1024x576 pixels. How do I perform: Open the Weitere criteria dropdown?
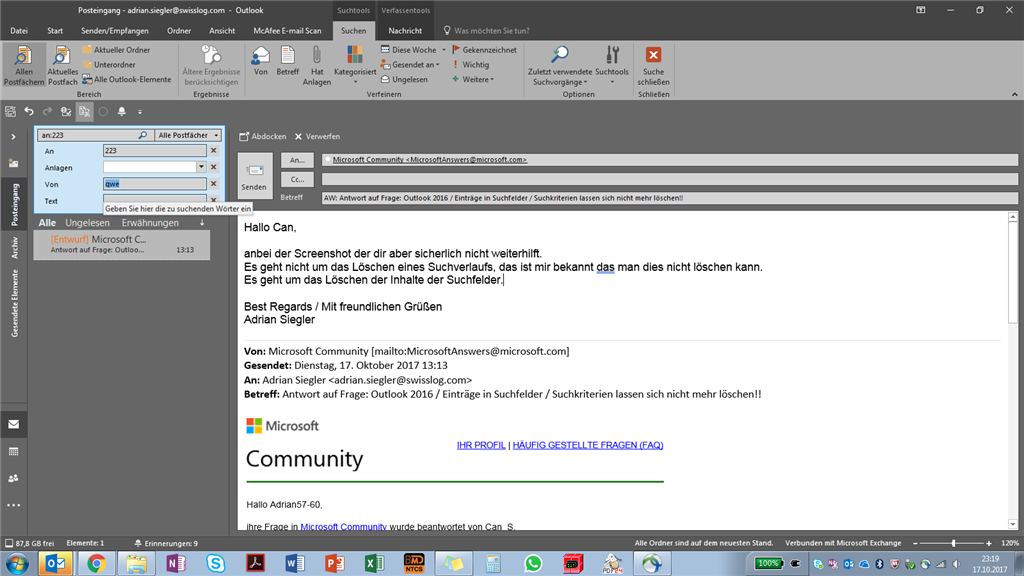point(473,80)
